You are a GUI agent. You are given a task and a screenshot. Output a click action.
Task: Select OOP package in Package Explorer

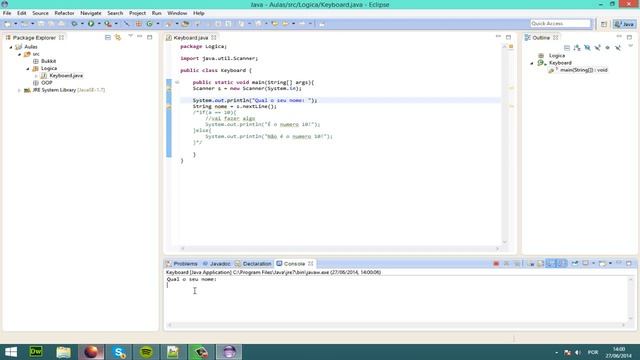click(x=47, y=83)
